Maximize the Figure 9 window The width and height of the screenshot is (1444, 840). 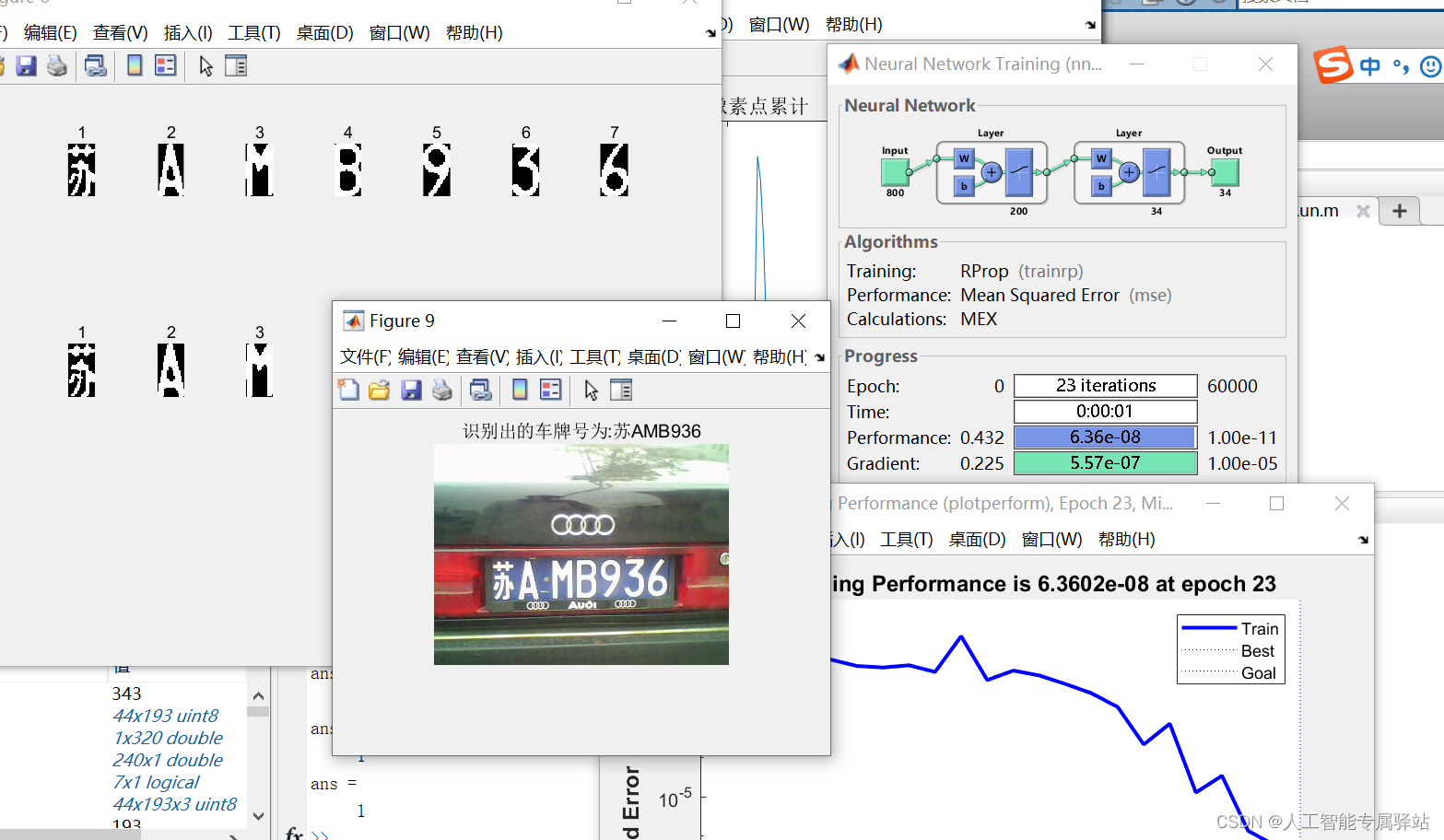[734, 321]
